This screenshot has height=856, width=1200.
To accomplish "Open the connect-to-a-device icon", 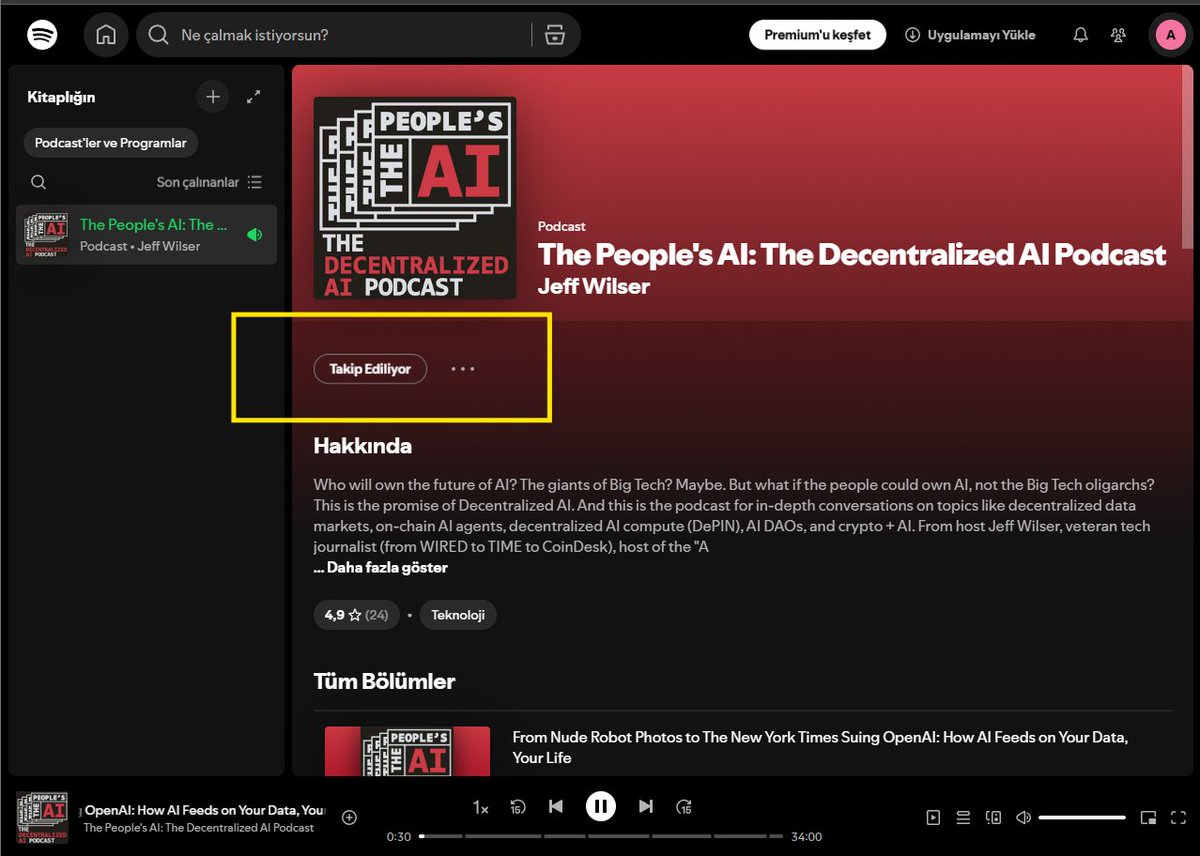I will point(993,818).
